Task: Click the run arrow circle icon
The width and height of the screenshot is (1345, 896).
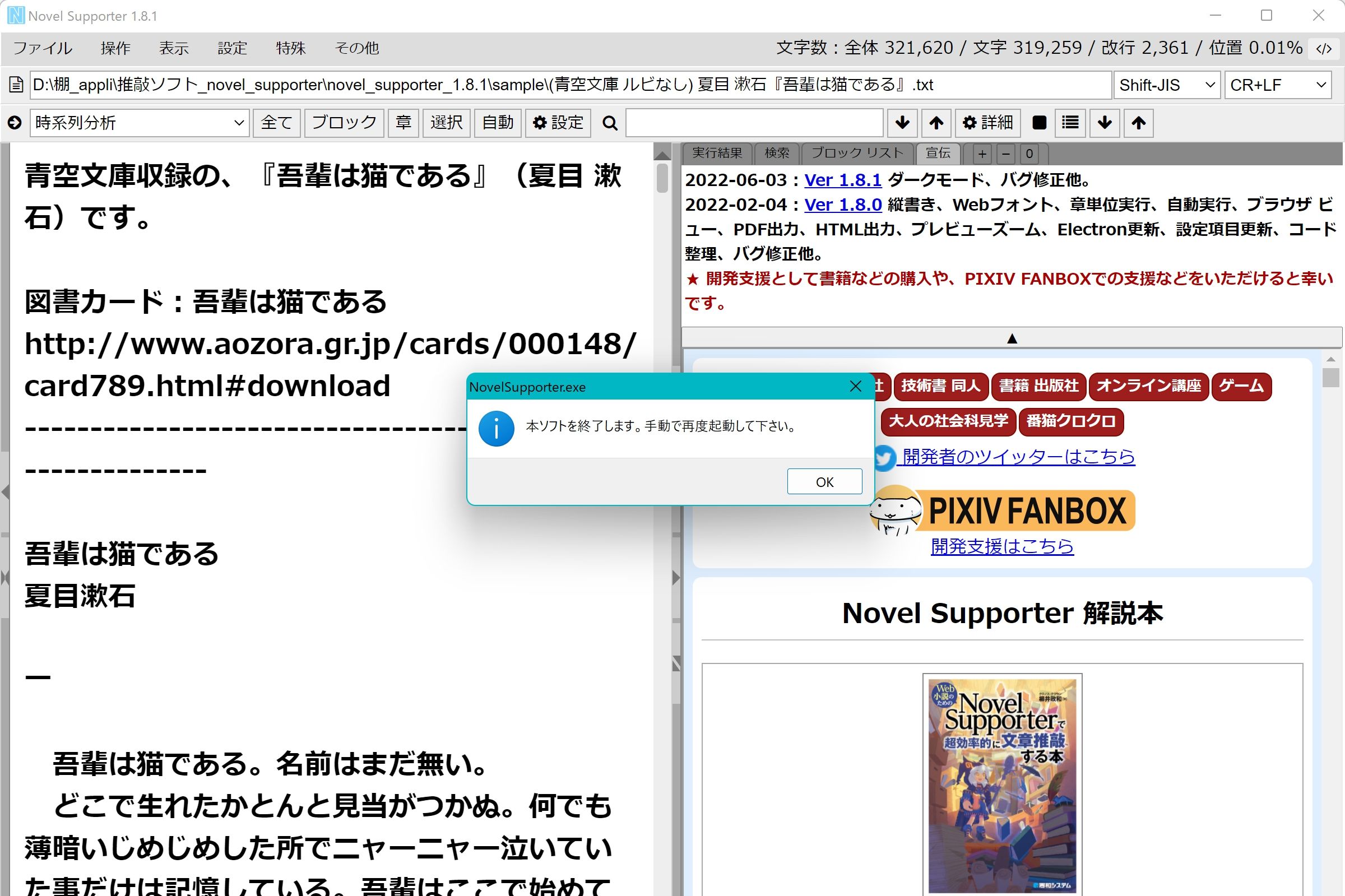Action: pyautogui.click(x=15, y=122)
